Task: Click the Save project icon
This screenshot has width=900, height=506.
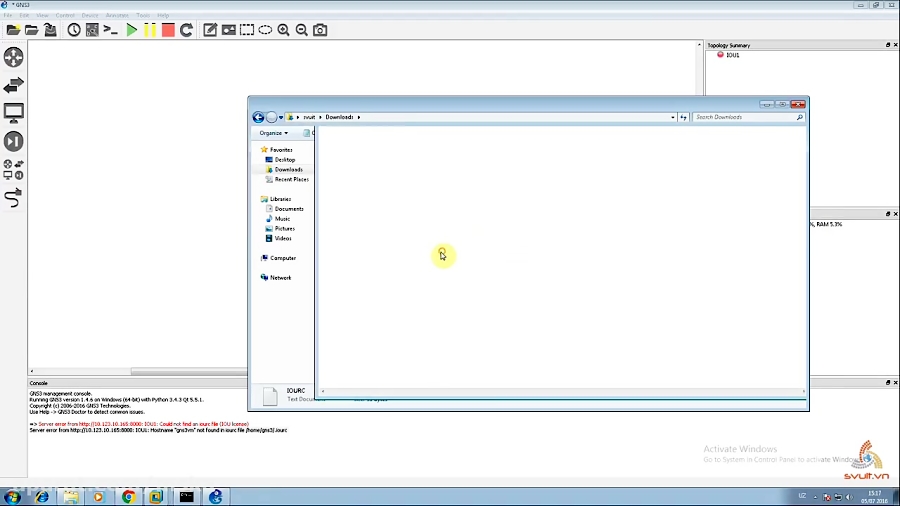Action: [51, 30]
